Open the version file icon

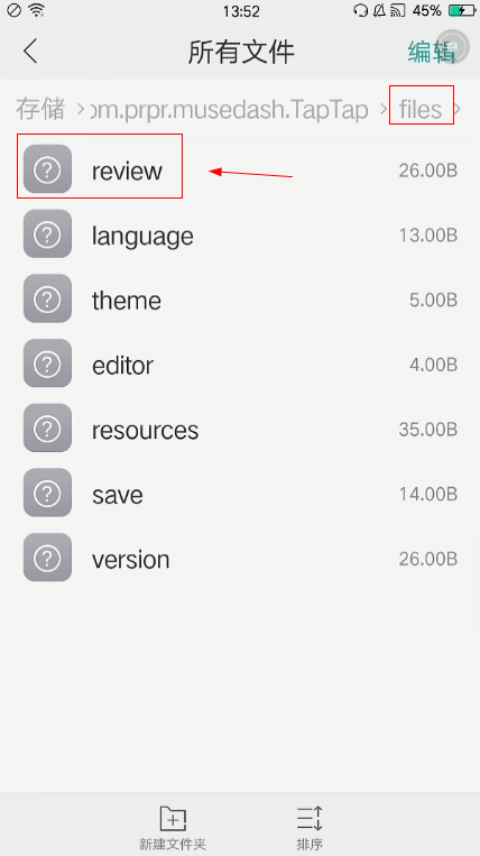click(x=48, y=558)
